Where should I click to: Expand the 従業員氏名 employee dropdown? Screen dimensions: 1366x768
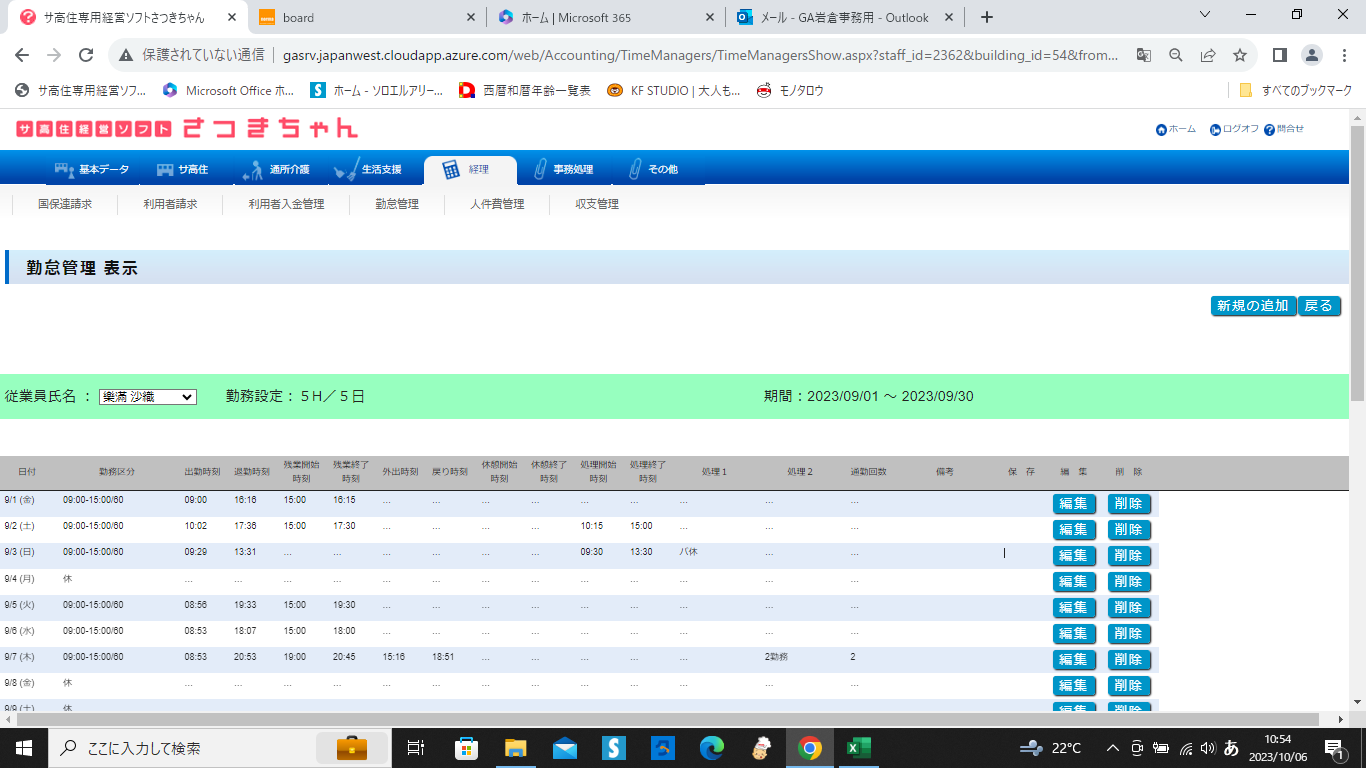pyautogui.click(x=148, y=397)
